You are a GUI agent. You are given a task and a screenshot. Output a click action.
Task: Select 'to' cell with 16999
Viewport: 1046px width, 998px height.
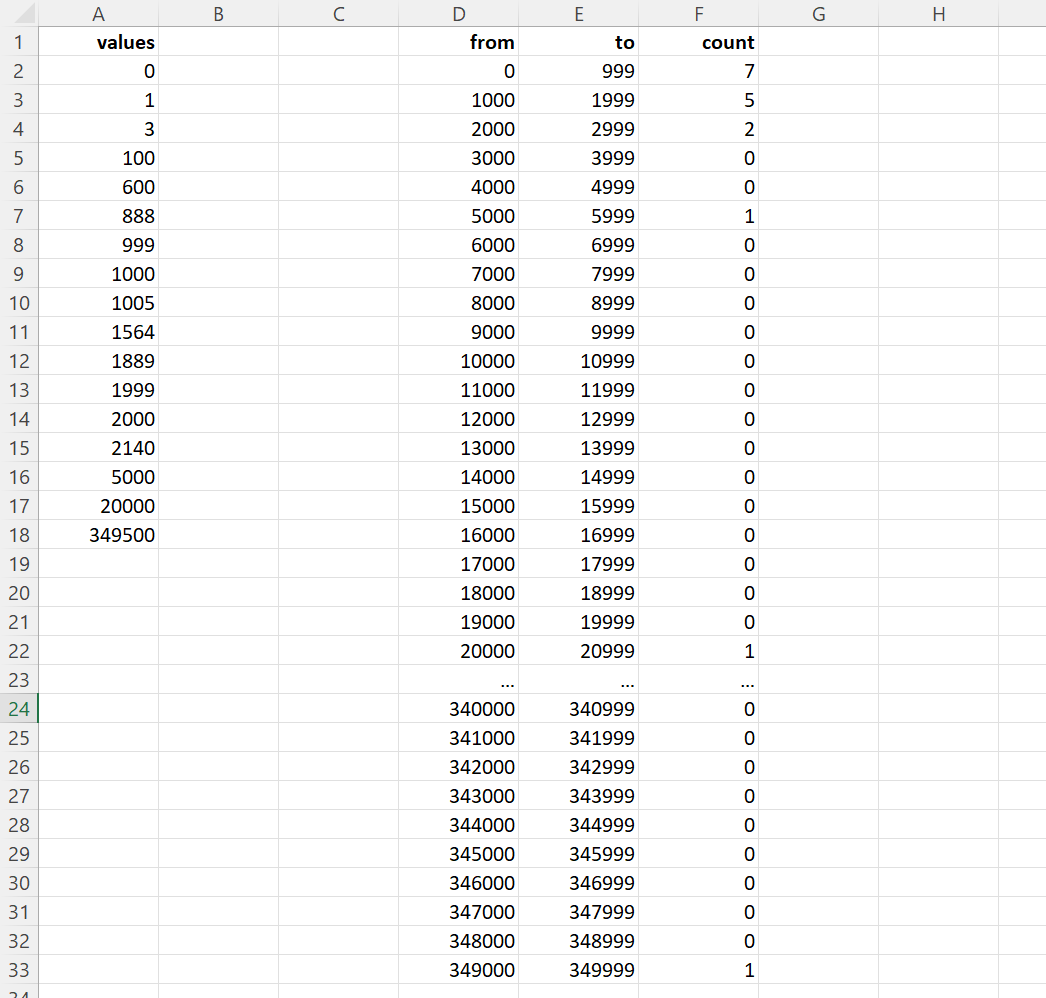578,534
